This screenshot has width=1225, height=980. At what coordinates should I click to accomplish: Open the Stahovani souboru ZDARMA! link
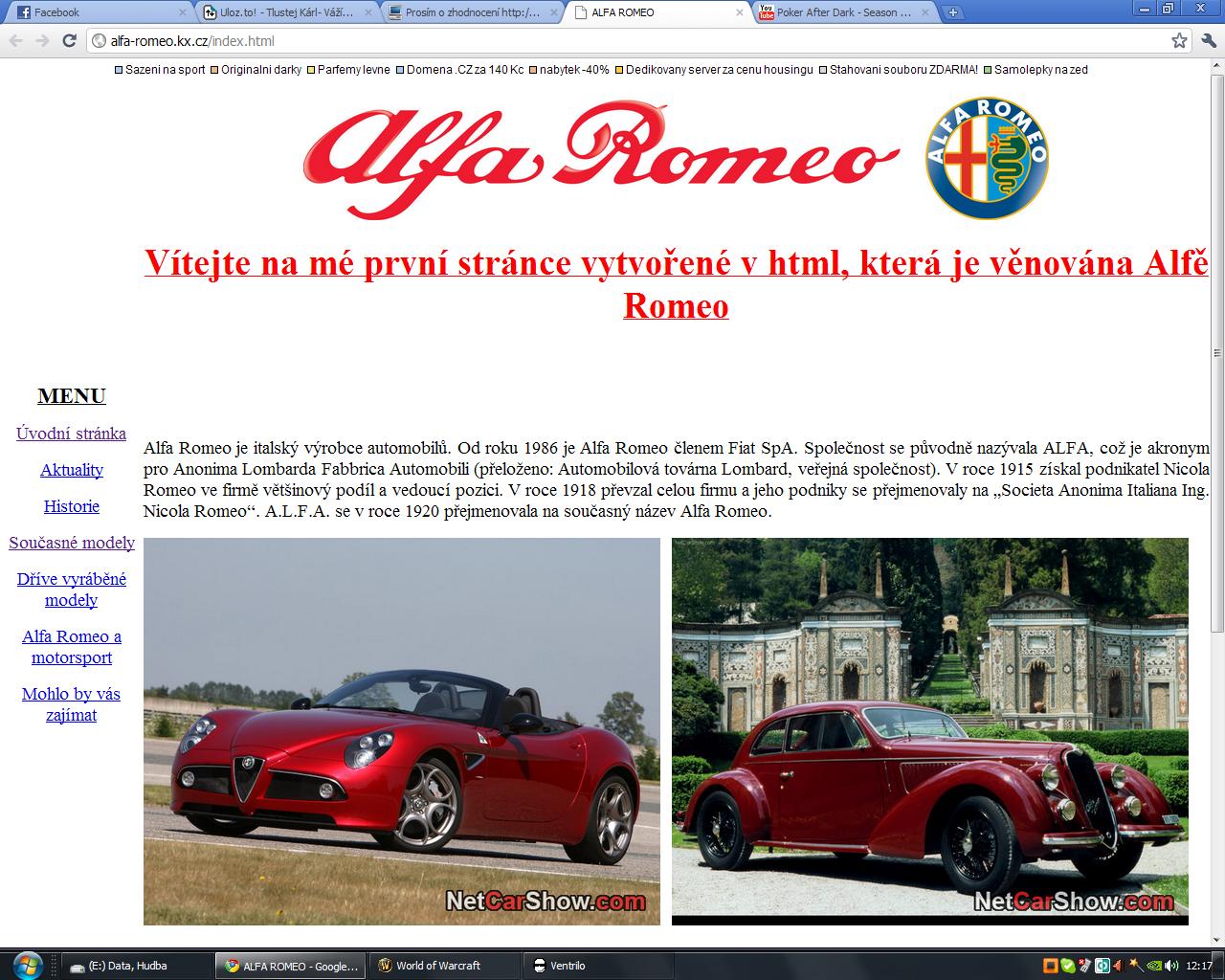coord(903,70)
